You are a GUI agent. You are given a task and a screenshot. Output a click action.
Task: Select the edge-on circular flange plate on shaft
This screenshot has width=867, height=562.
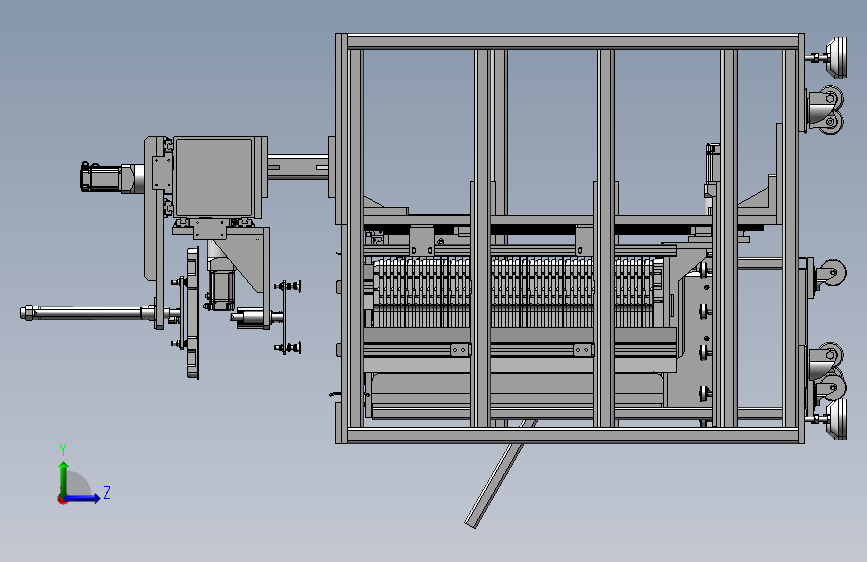coord(192,313)
